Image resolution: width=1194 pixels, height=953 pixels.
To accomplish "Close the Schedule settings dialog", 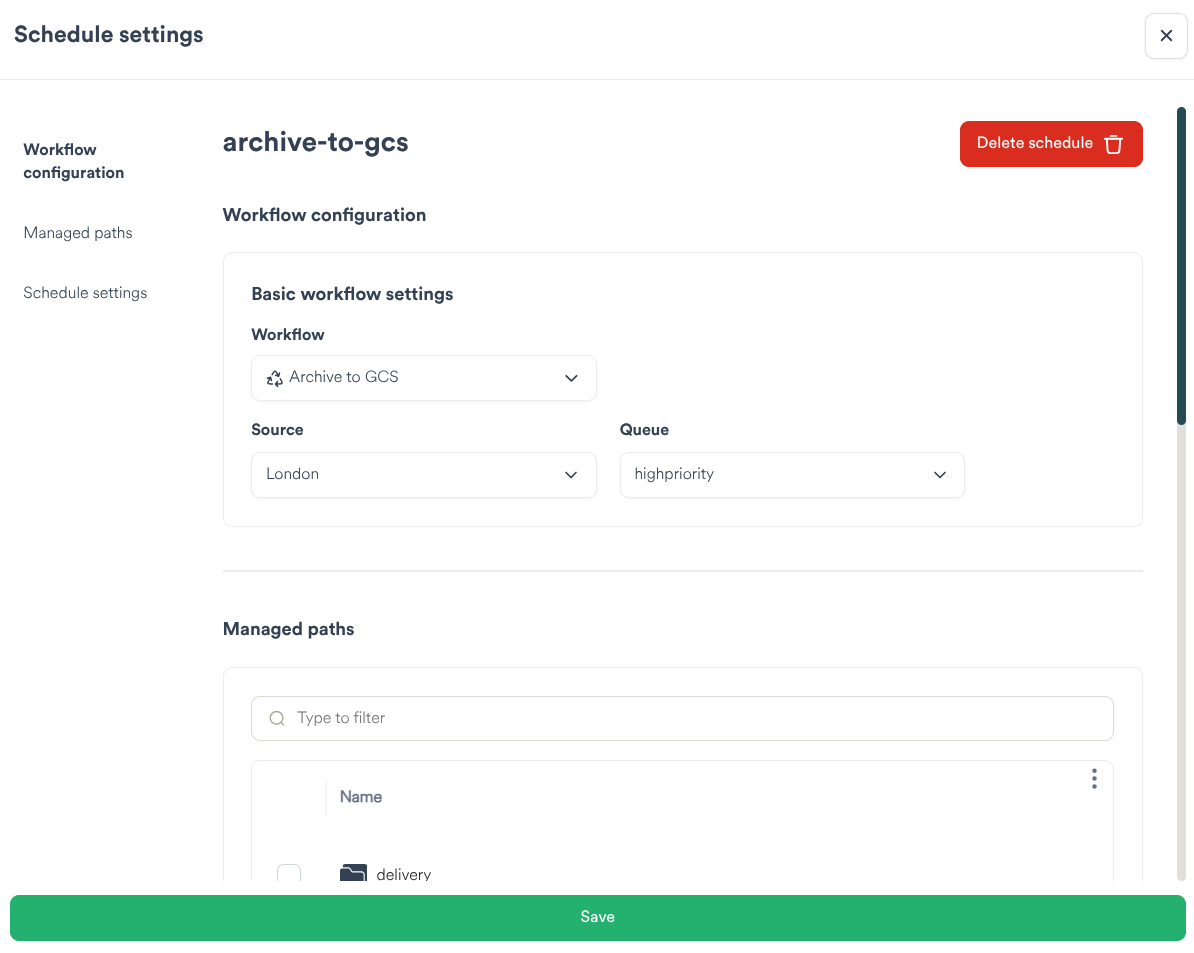I will [1166, 36].
